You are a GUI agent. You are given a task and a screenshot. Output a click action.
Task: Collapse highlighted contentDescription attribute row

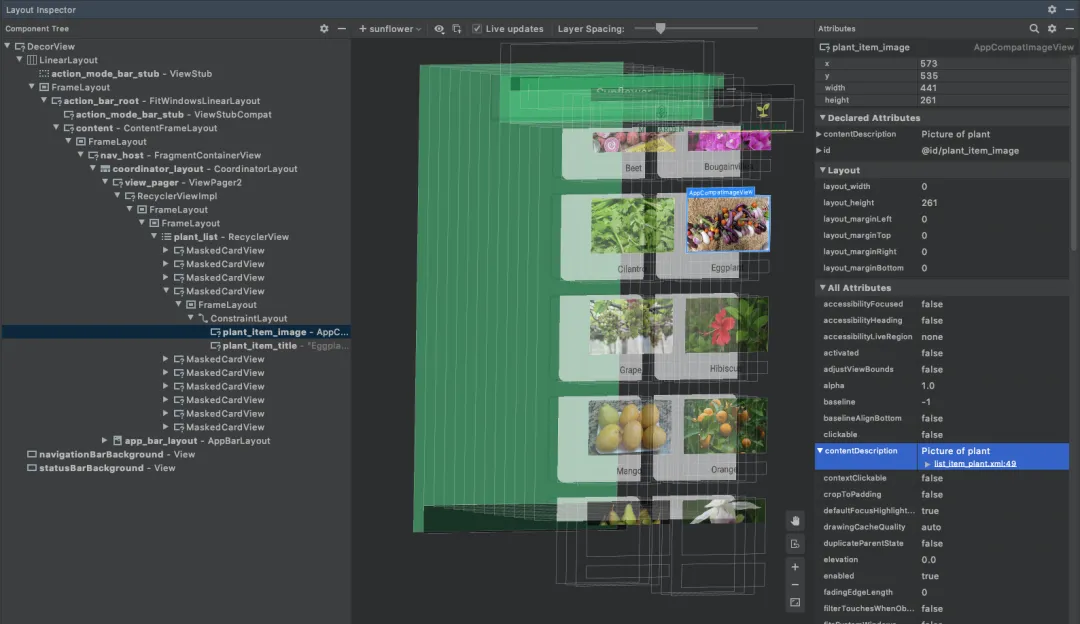click(x=820, y=450)
